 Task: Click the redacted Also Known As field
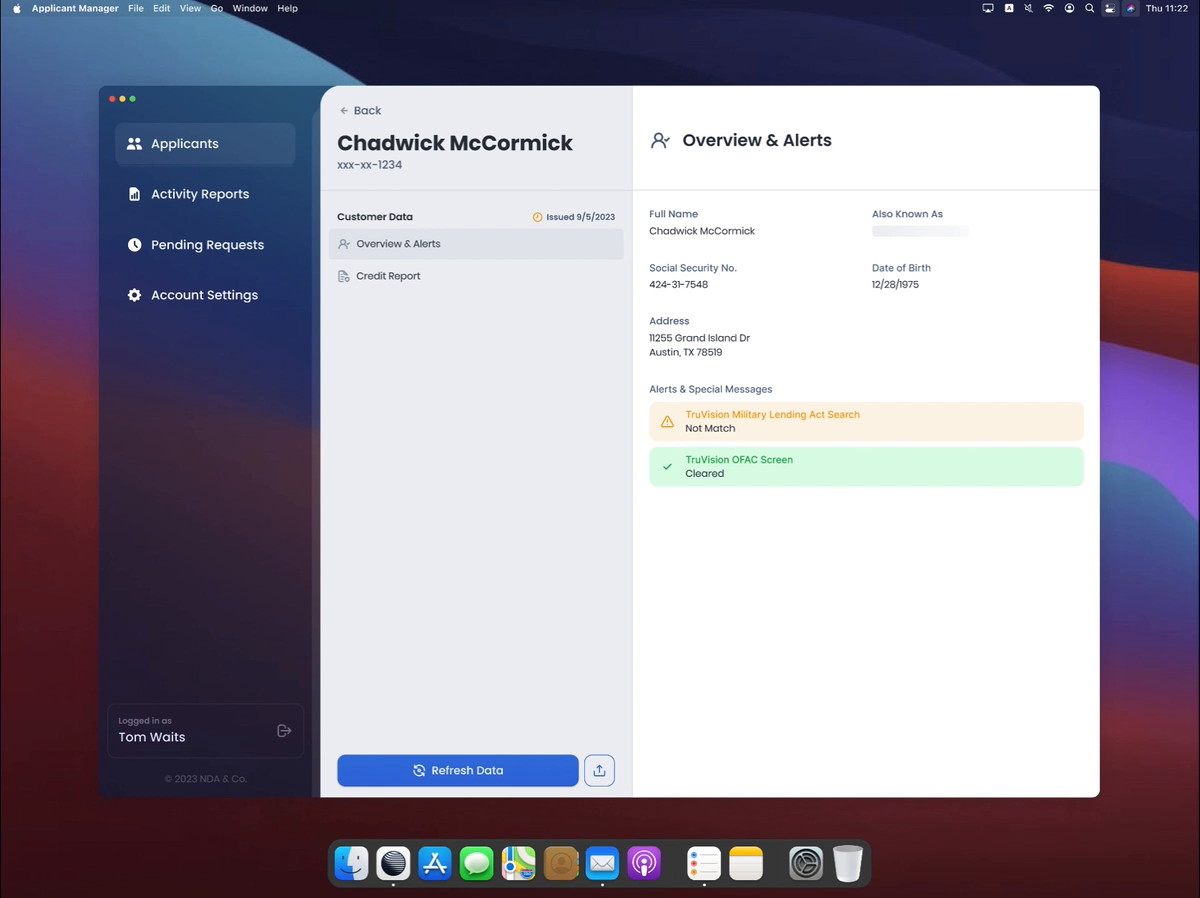(x=920, y=230)
